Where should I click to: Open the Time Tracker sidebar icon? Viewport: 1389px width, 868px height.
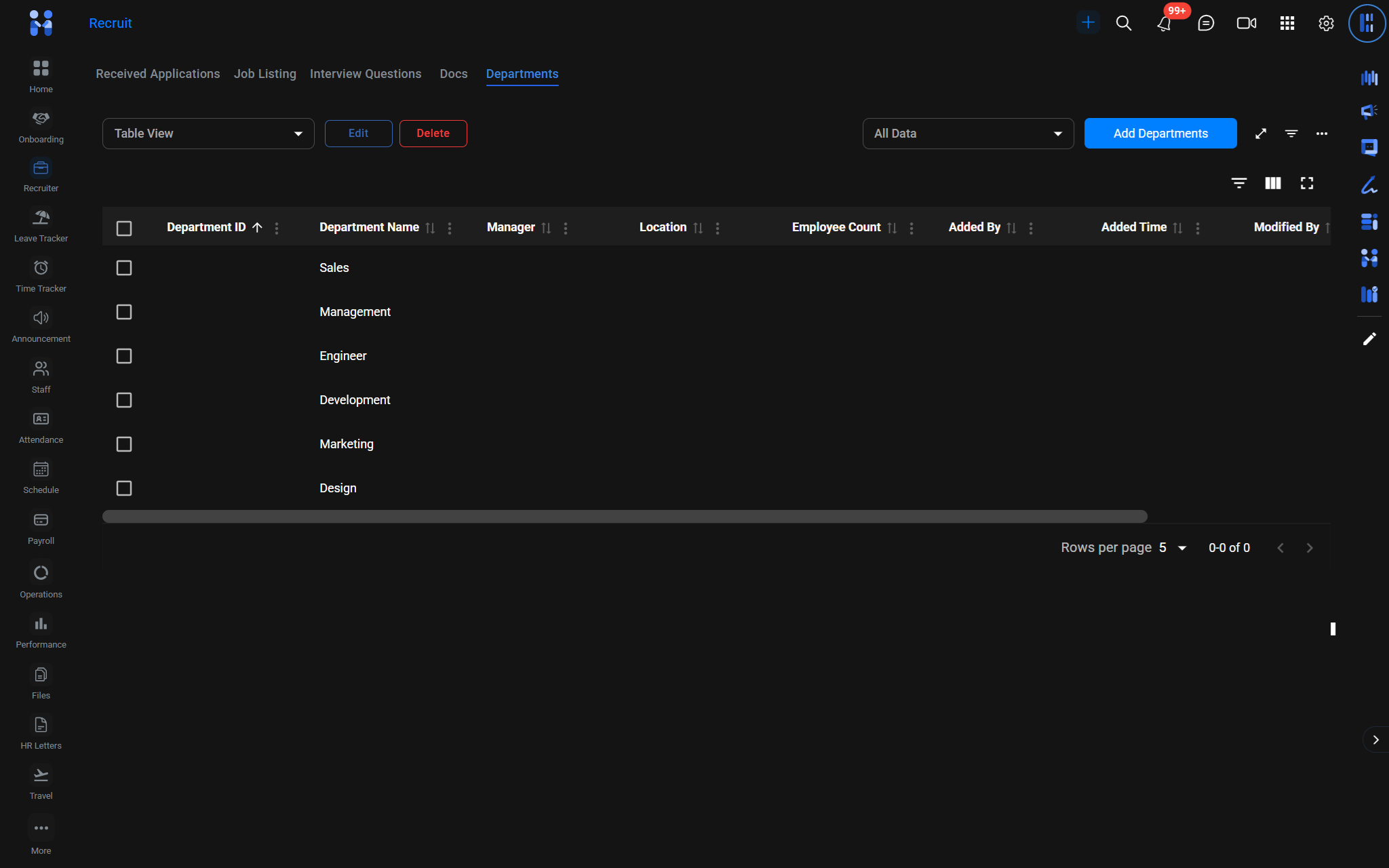tap(41, 269)
